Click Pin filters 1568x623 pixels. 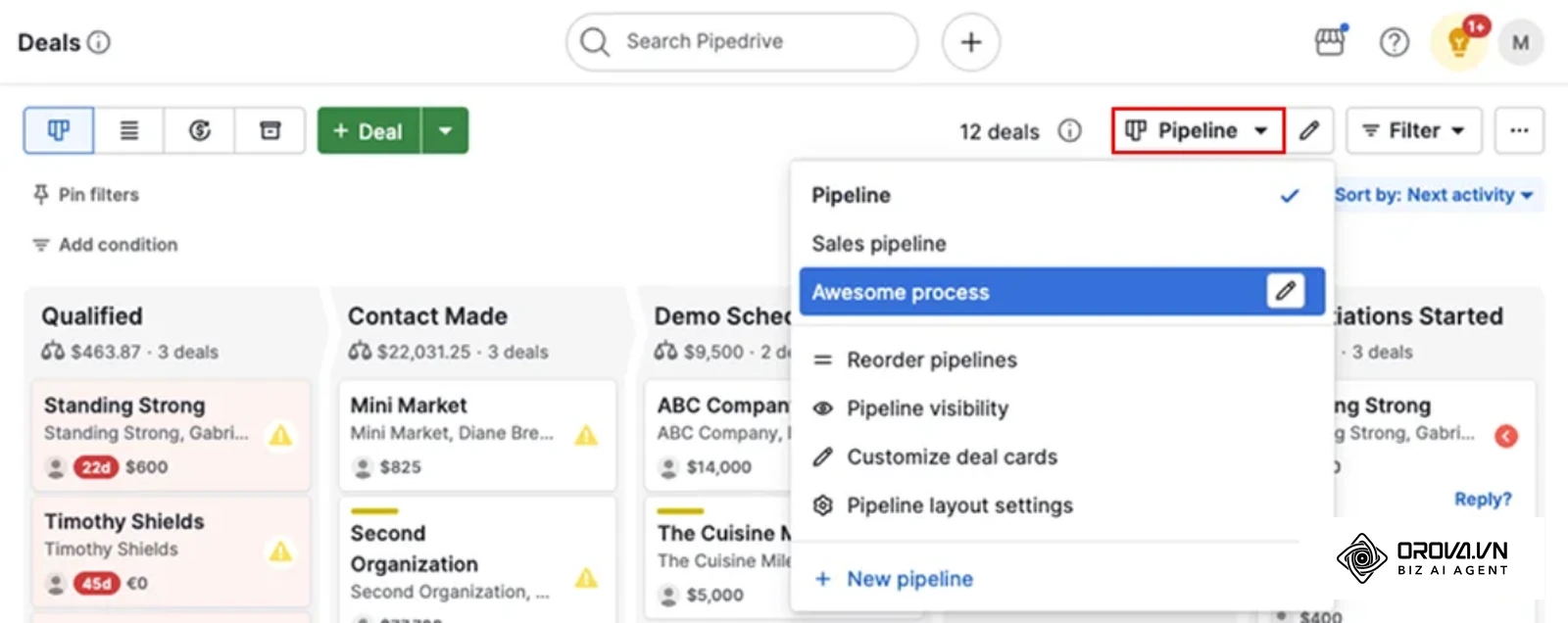pos(86,195)
